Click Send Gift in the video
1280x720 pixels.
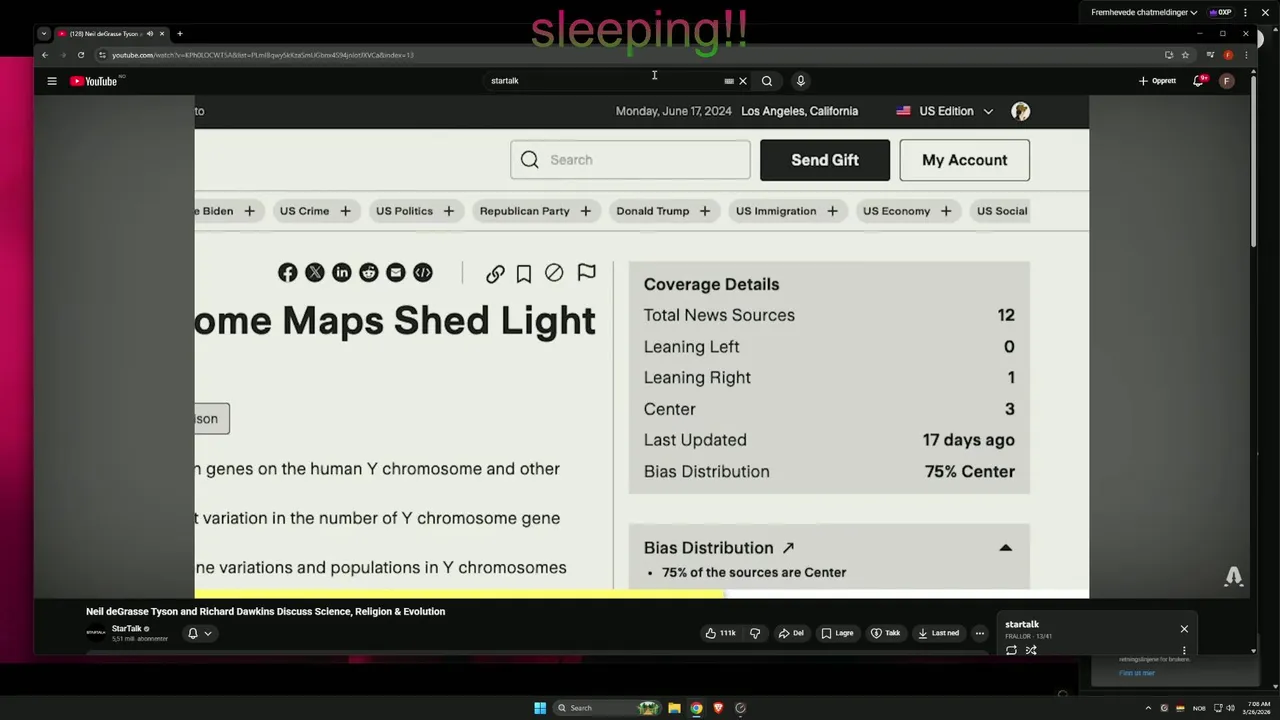(825, 160)
